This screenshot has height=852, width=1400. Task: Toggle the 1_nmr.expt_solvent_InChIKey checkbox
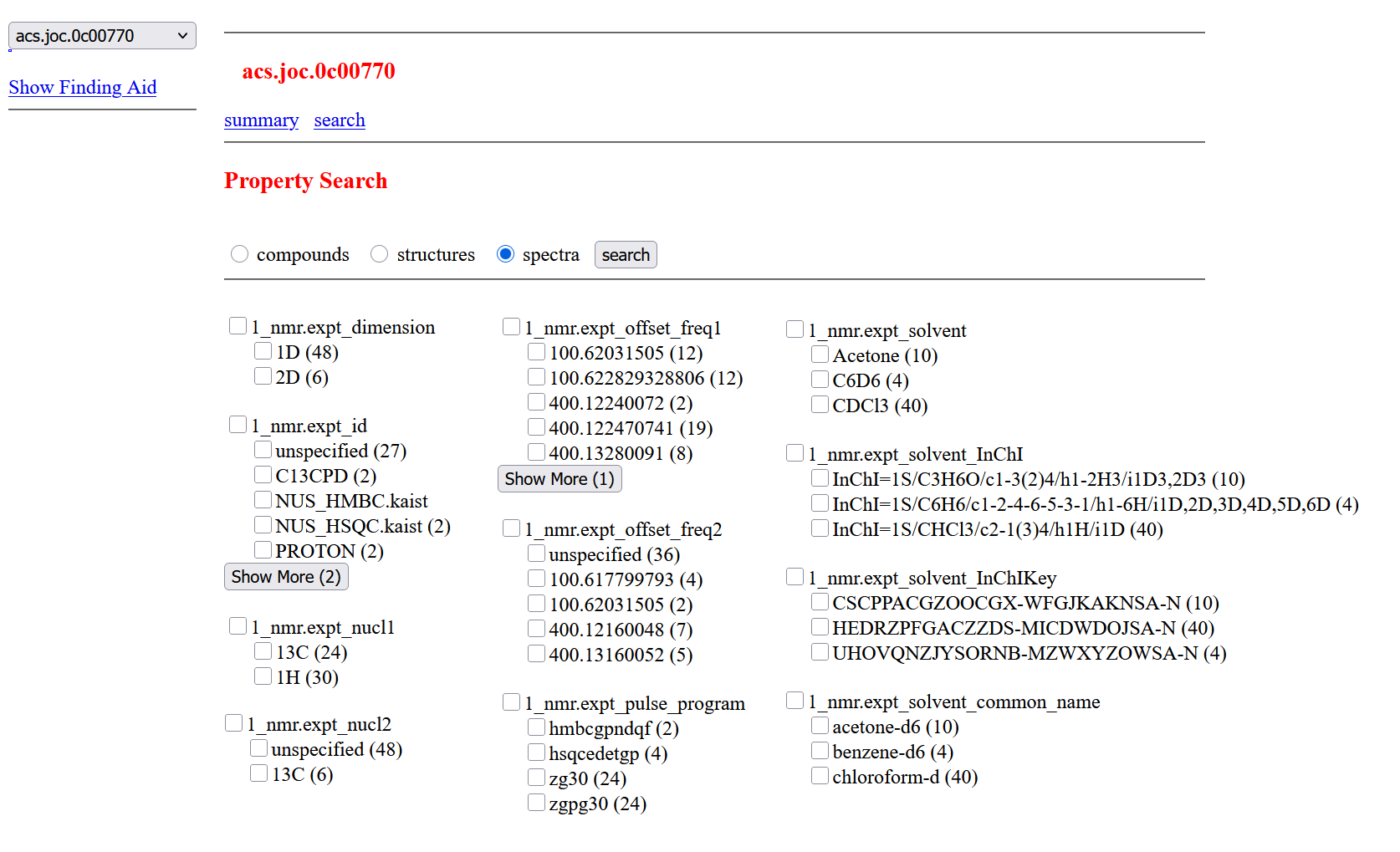(795, 577)
